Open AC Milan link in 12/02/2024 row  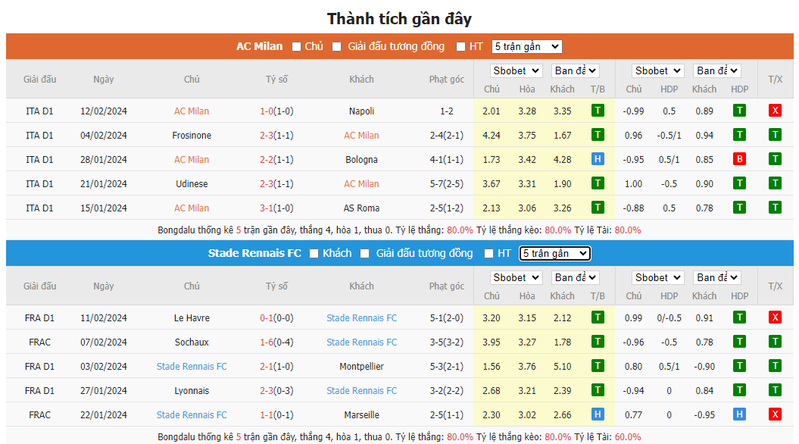[x=192, y=111]
